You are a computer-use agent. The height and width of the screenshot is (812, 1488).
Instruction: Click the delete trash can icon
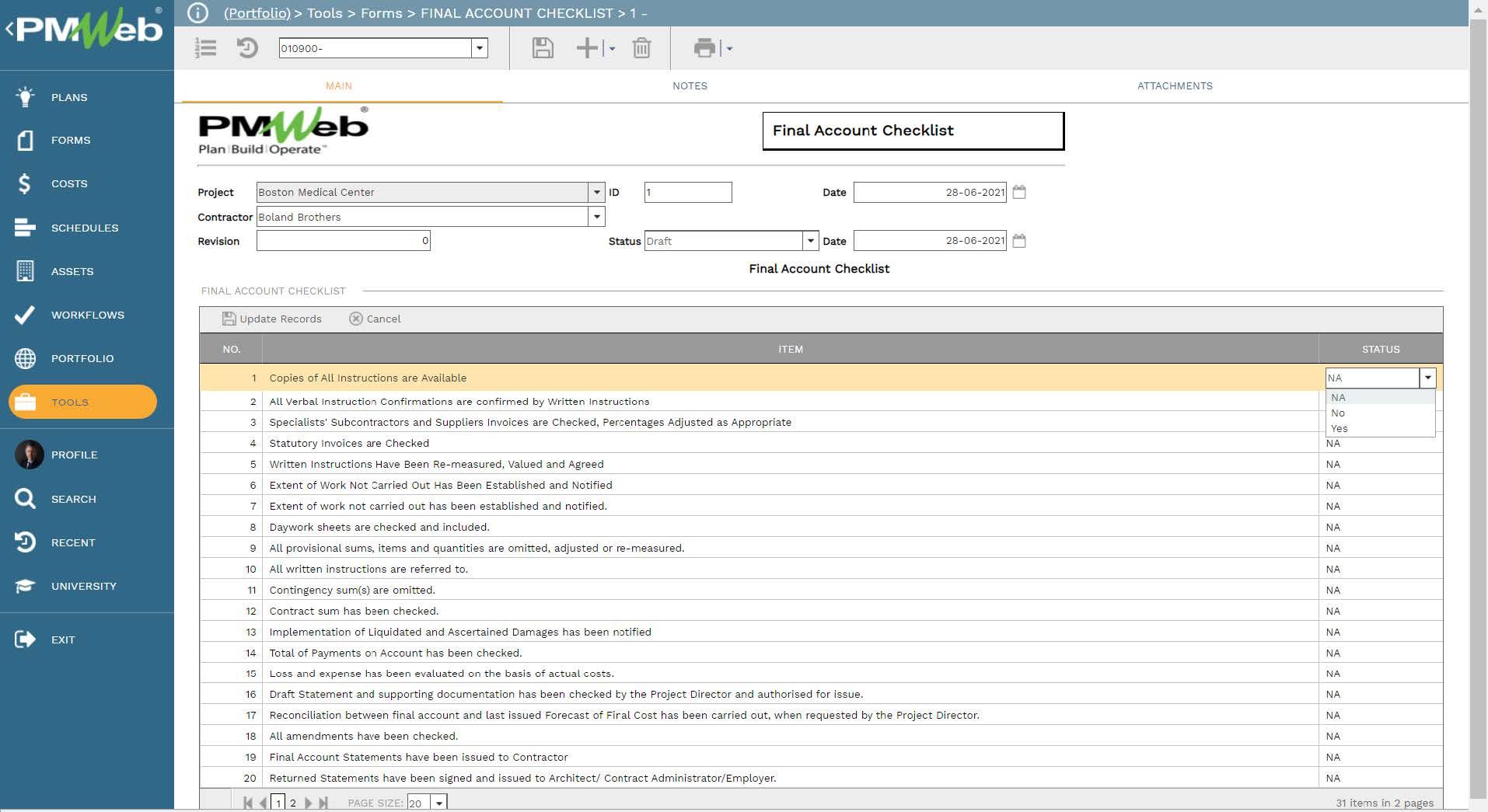pos(641,48)
